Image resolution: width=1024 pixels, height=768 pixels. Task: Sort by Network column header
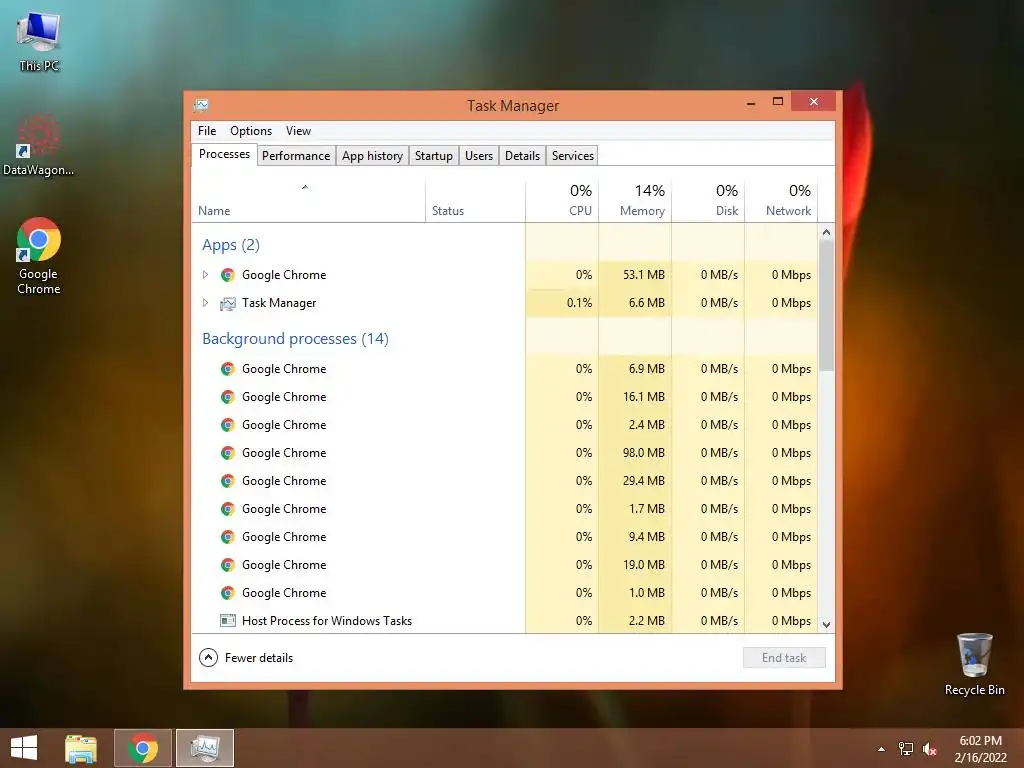click(x=782, y=201)
